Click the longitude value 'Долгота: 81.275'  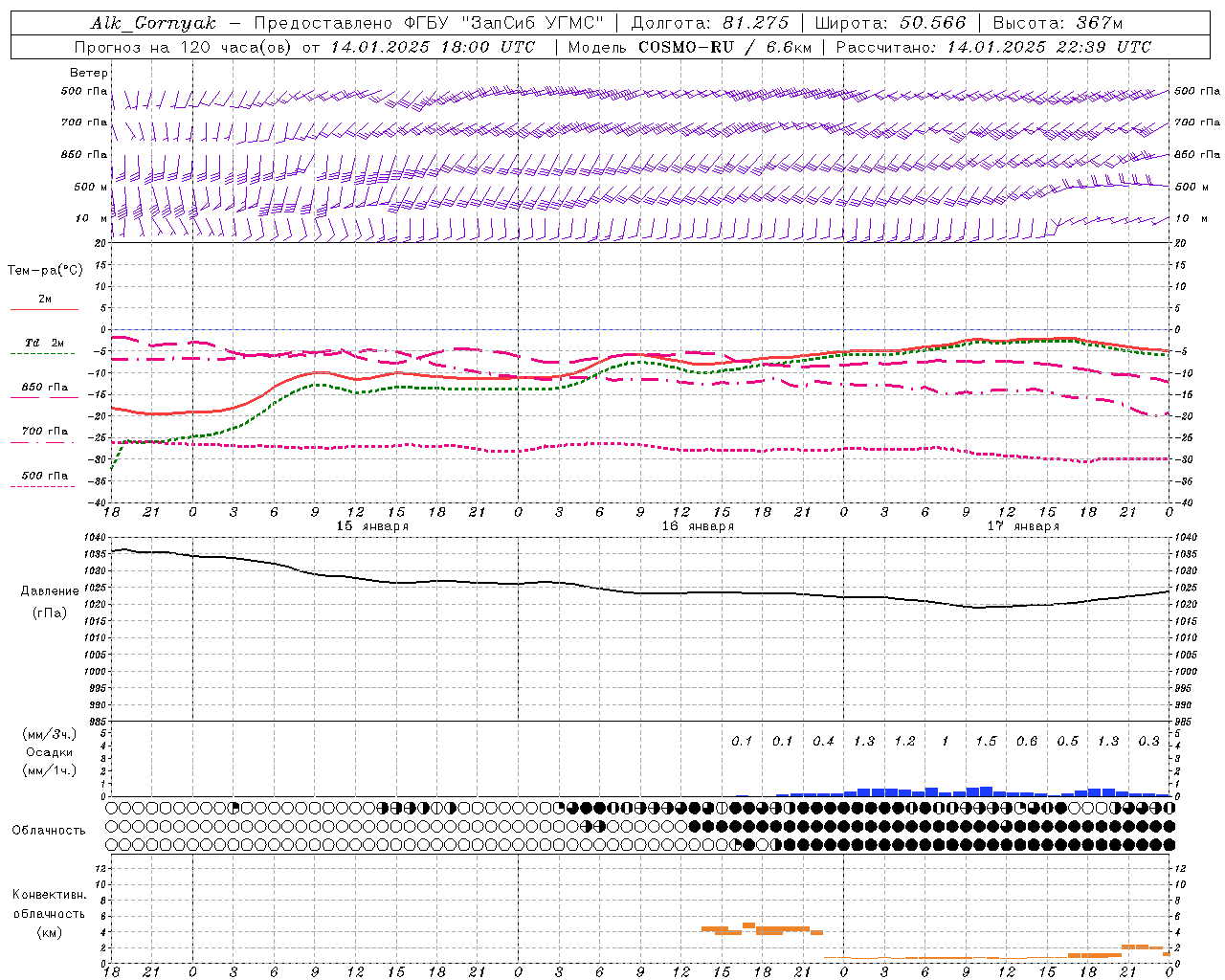click(710, 23)
